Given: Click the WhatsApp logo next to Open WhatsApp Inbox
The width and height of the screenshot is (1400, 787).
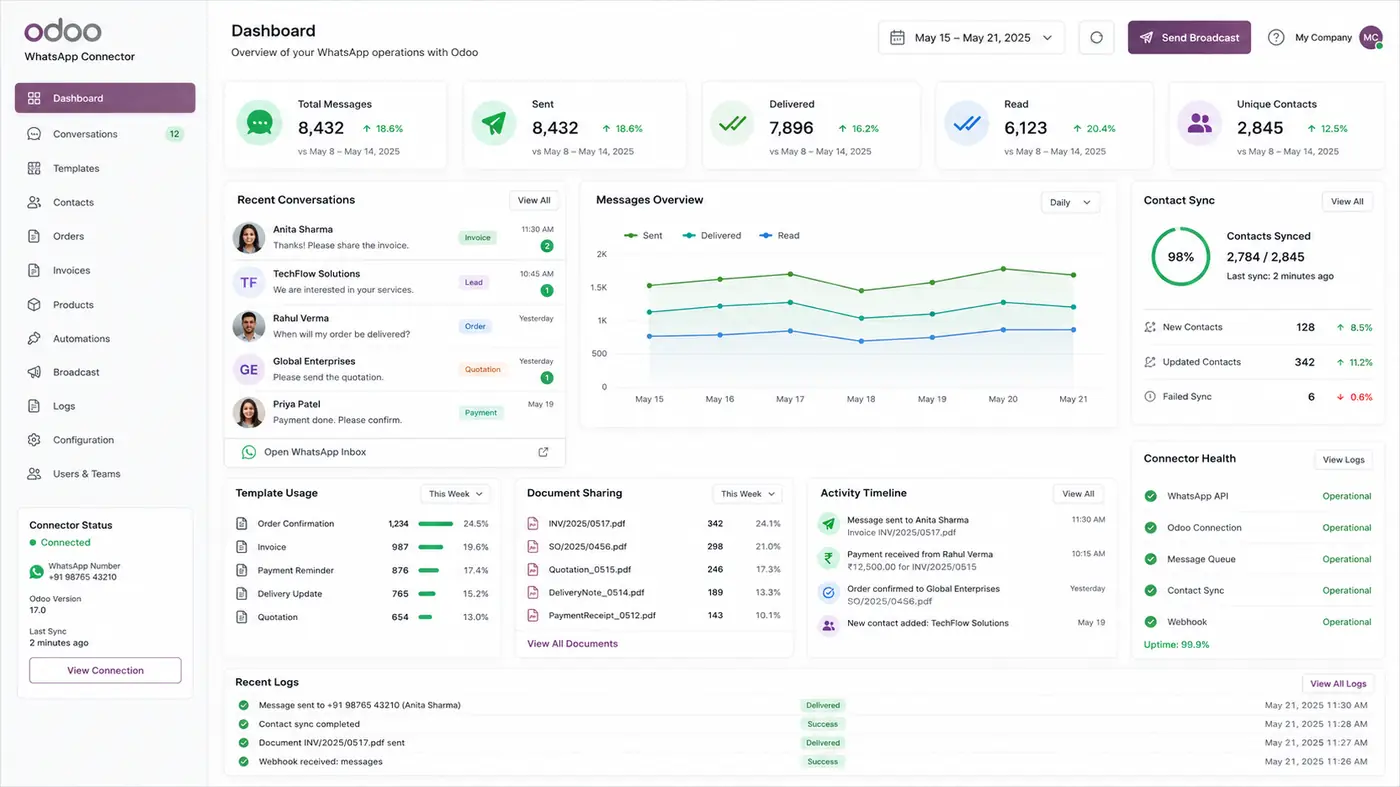Looking at the screenshot, I should 249,452.
